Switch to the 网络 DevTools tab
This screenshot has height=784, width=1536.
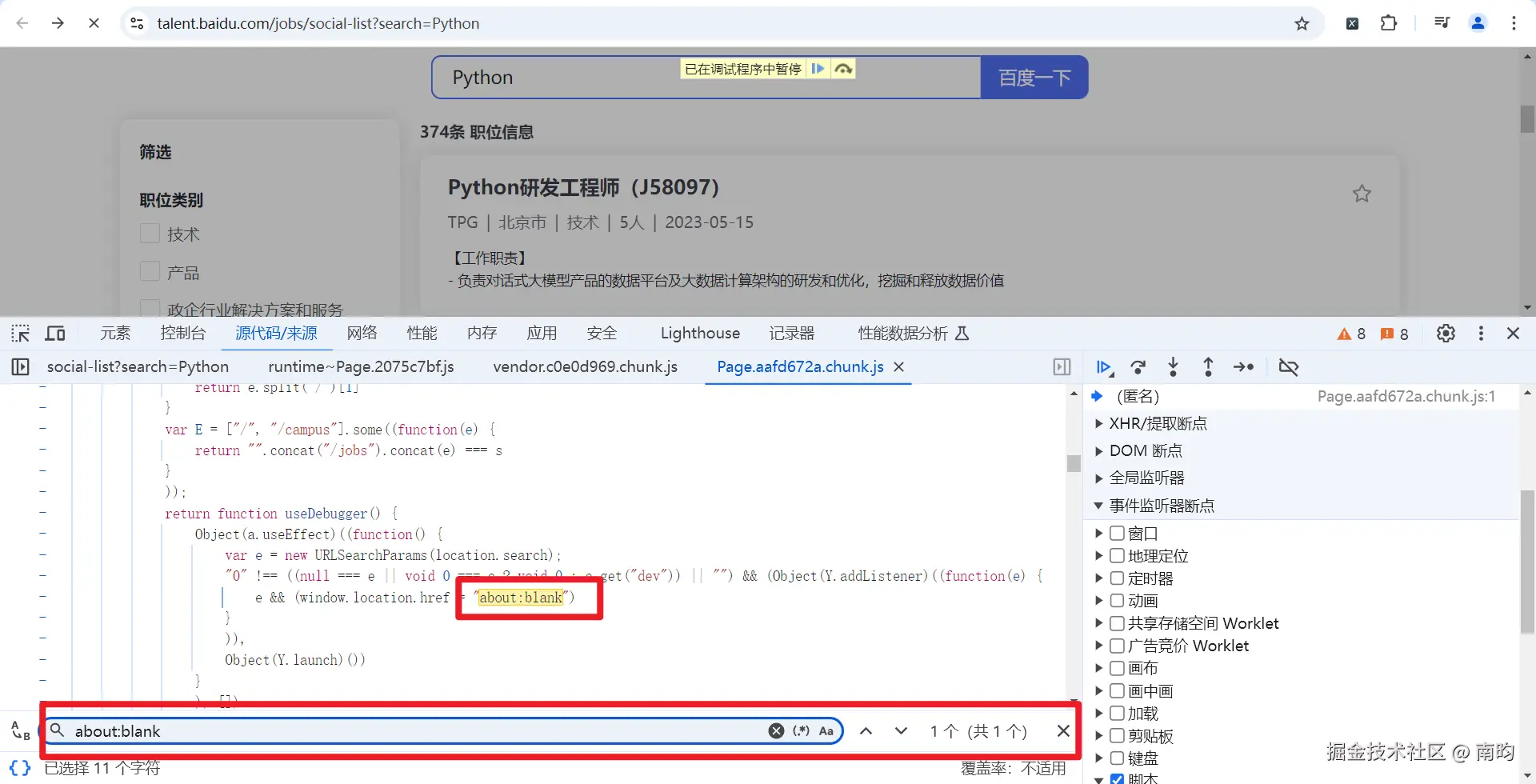click(x=362, y=333)
